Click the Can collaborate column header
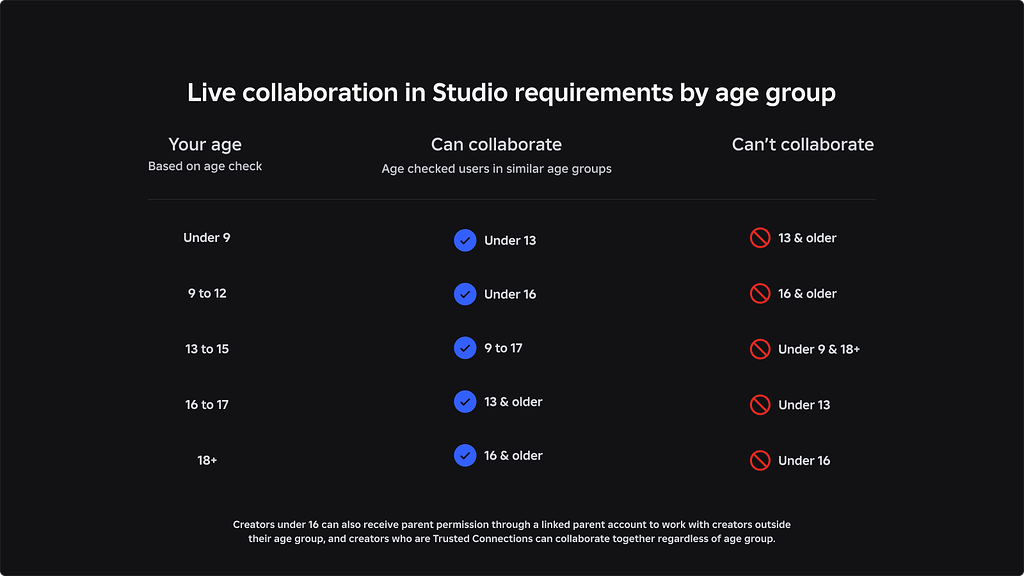 (496, 145)
